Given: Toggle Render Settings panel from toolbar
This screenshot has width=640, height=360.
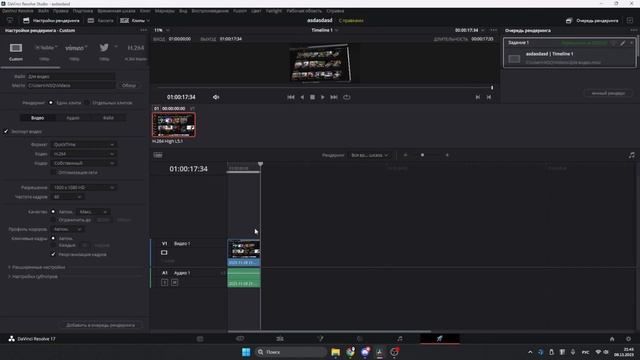Looking at the screenshot, I should coord(51,20).
